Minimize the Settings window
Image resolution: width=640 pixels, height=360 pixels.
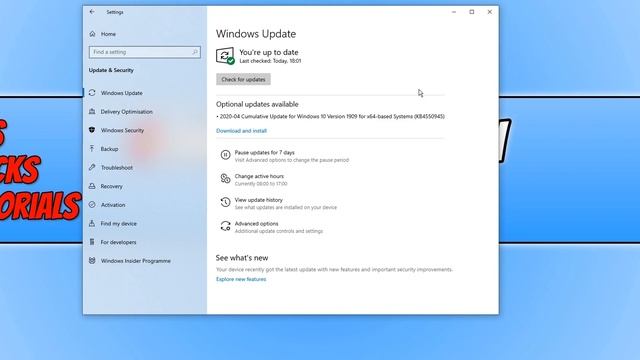tap(454, 12)
